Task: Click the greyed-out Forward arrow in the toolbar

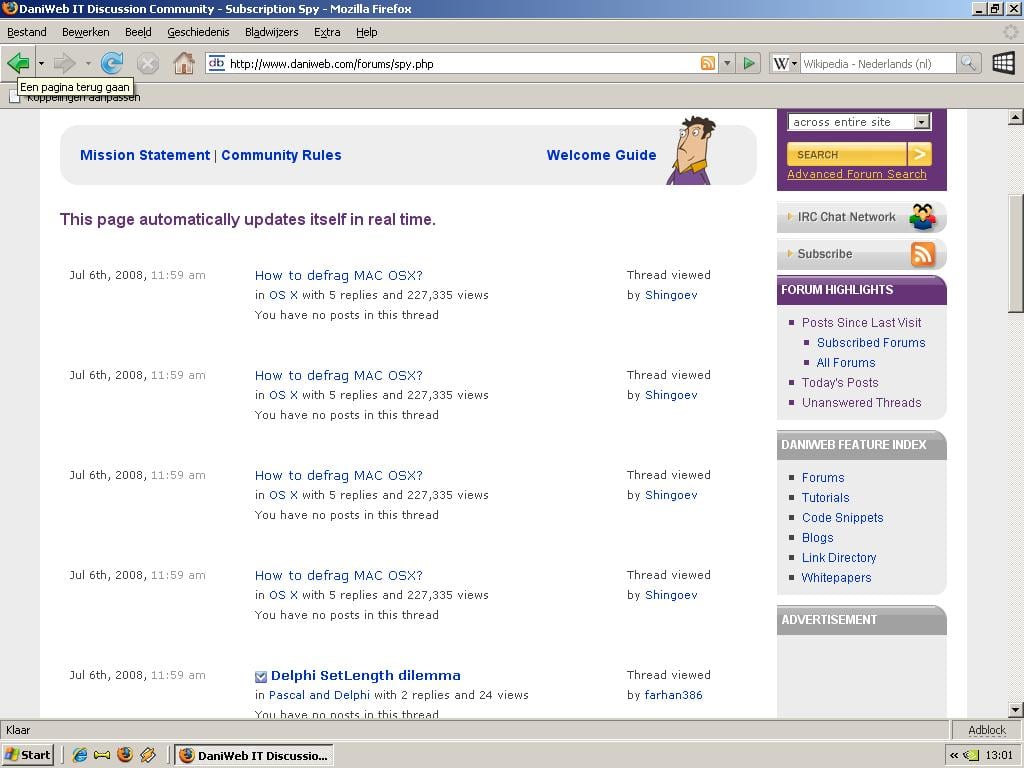Action: (64, 63)
